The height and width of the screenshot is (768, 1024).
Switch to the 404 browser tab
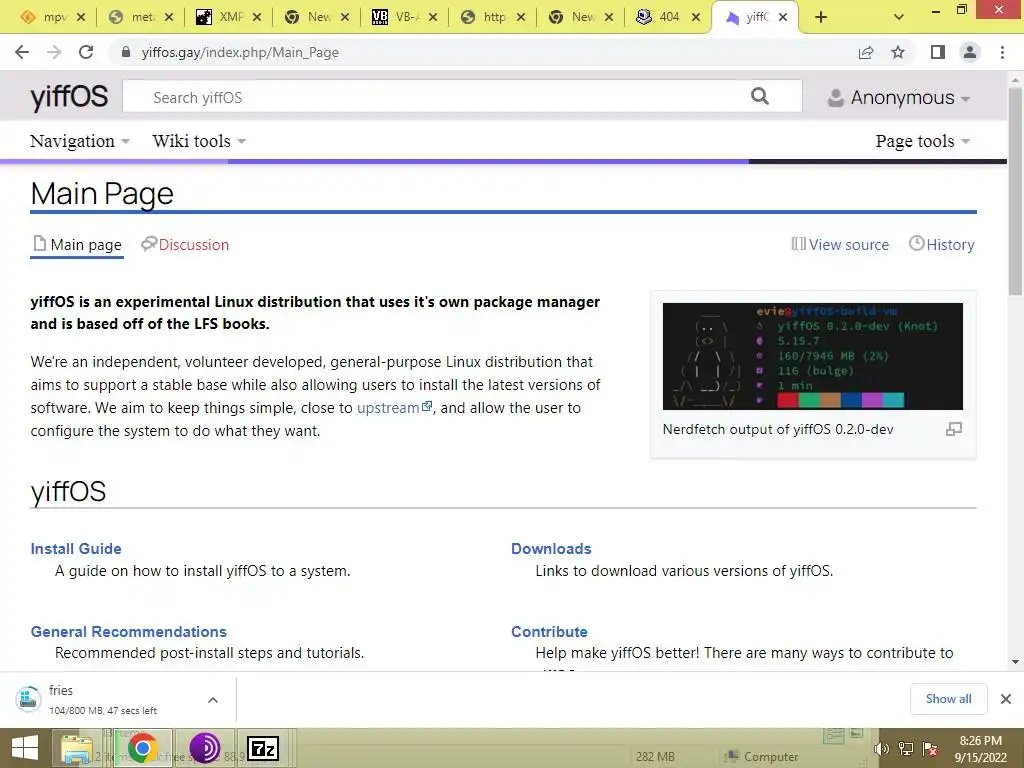click(658, 17)
